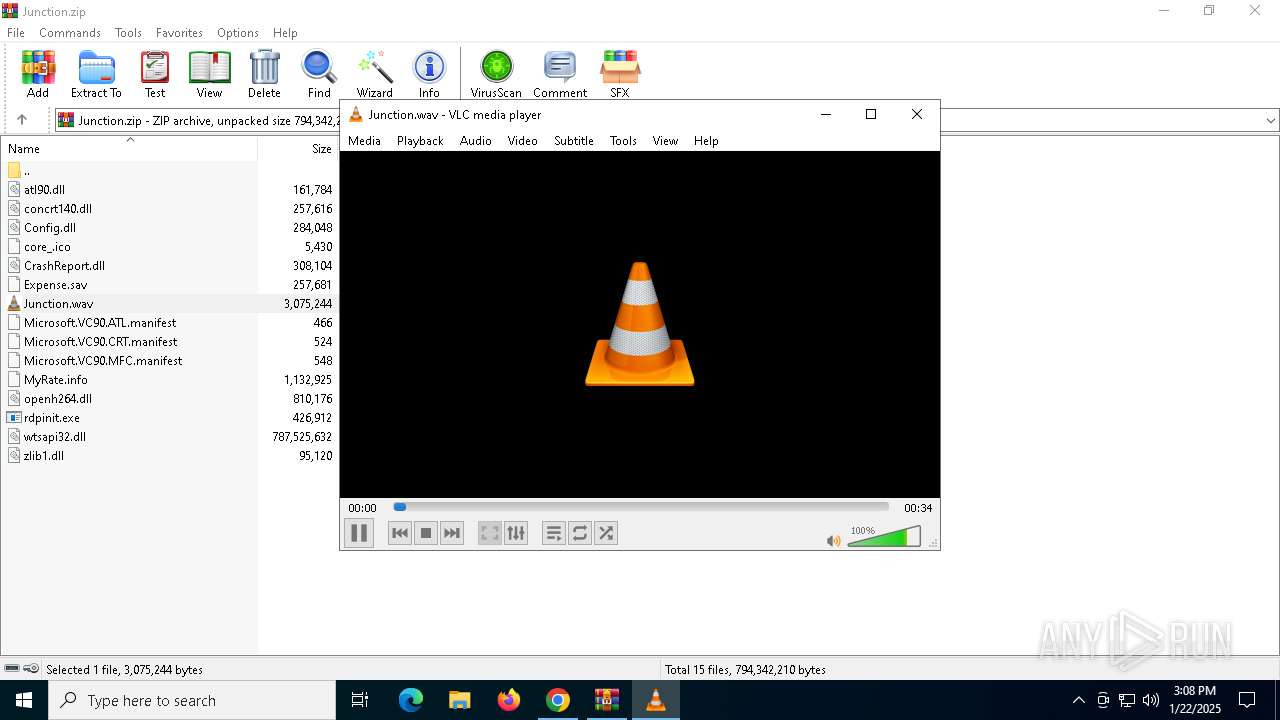Image resolution: width=1280 pixels, height=720 pixels.
Task: Open the WinRAR Favorites menu
Action: [179, 33]
